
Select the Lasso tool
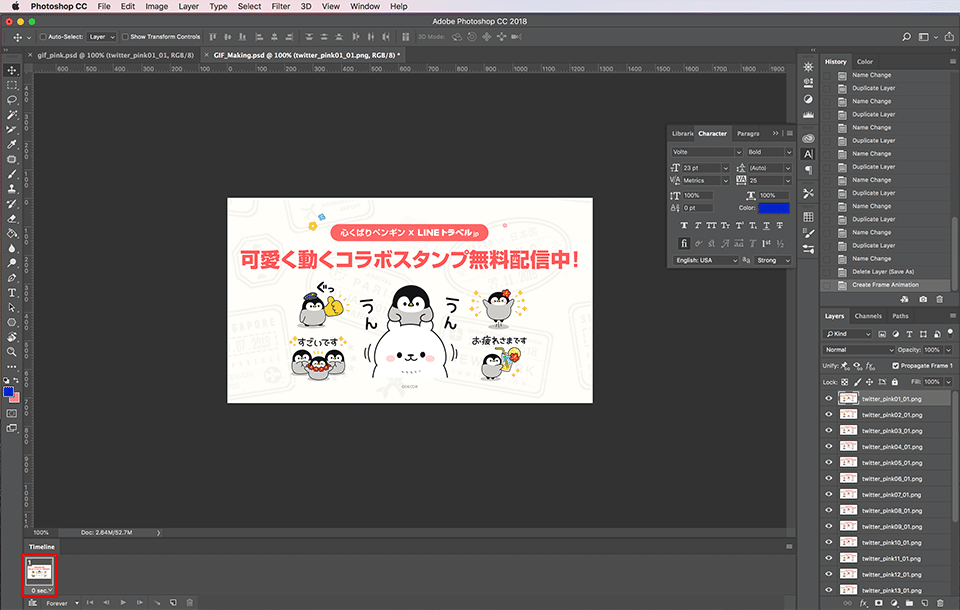click(x=12, y=100)
